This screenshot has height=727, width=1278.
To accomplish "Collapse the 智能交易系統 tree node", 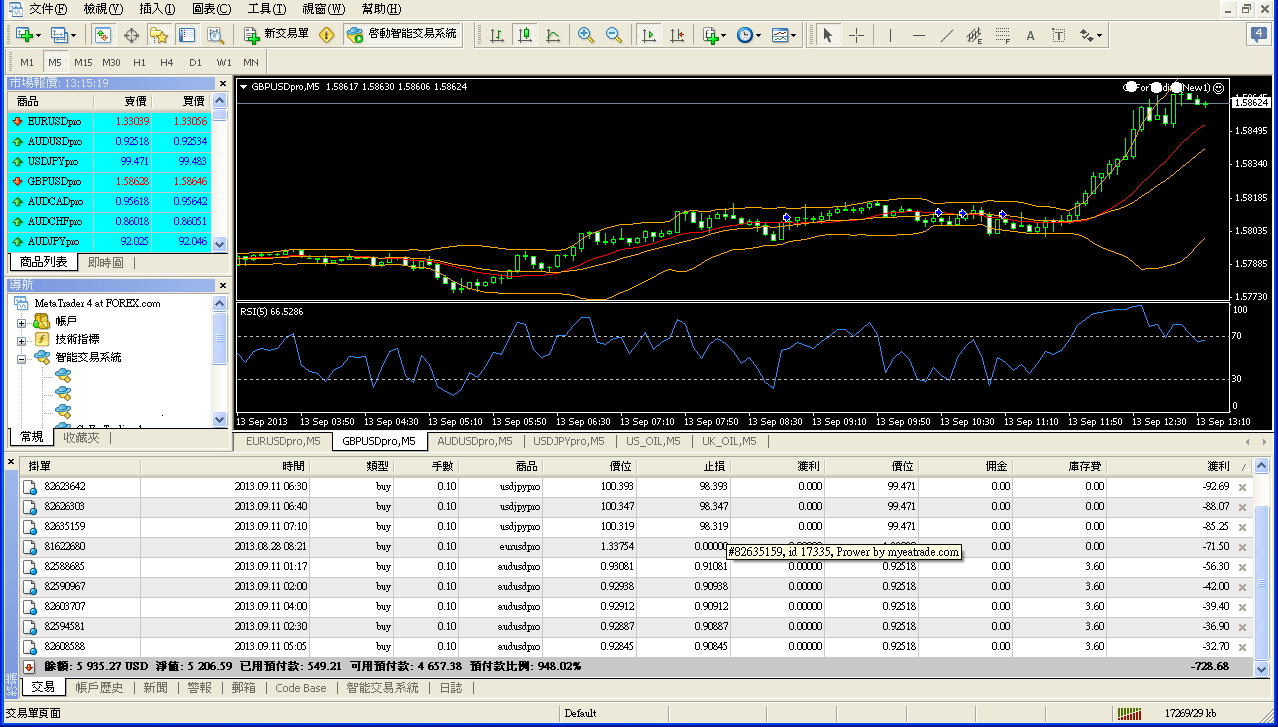I will pos(21,358).
